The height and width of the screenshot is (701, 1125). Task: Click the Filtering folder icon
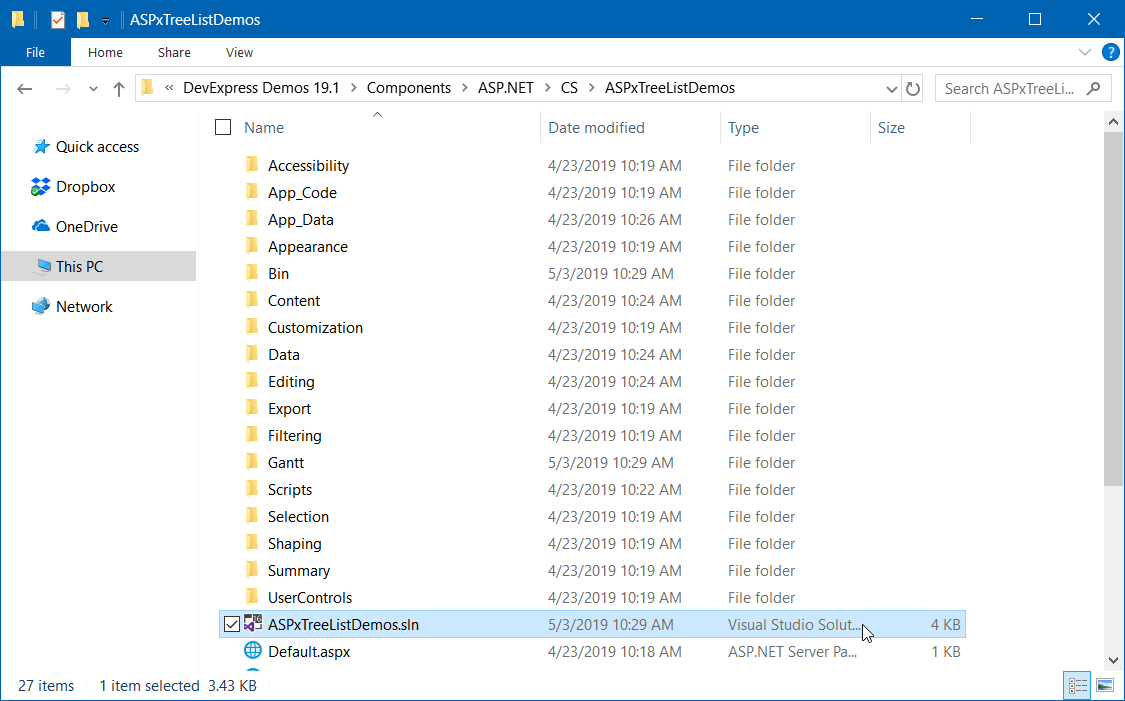point(252,436)
